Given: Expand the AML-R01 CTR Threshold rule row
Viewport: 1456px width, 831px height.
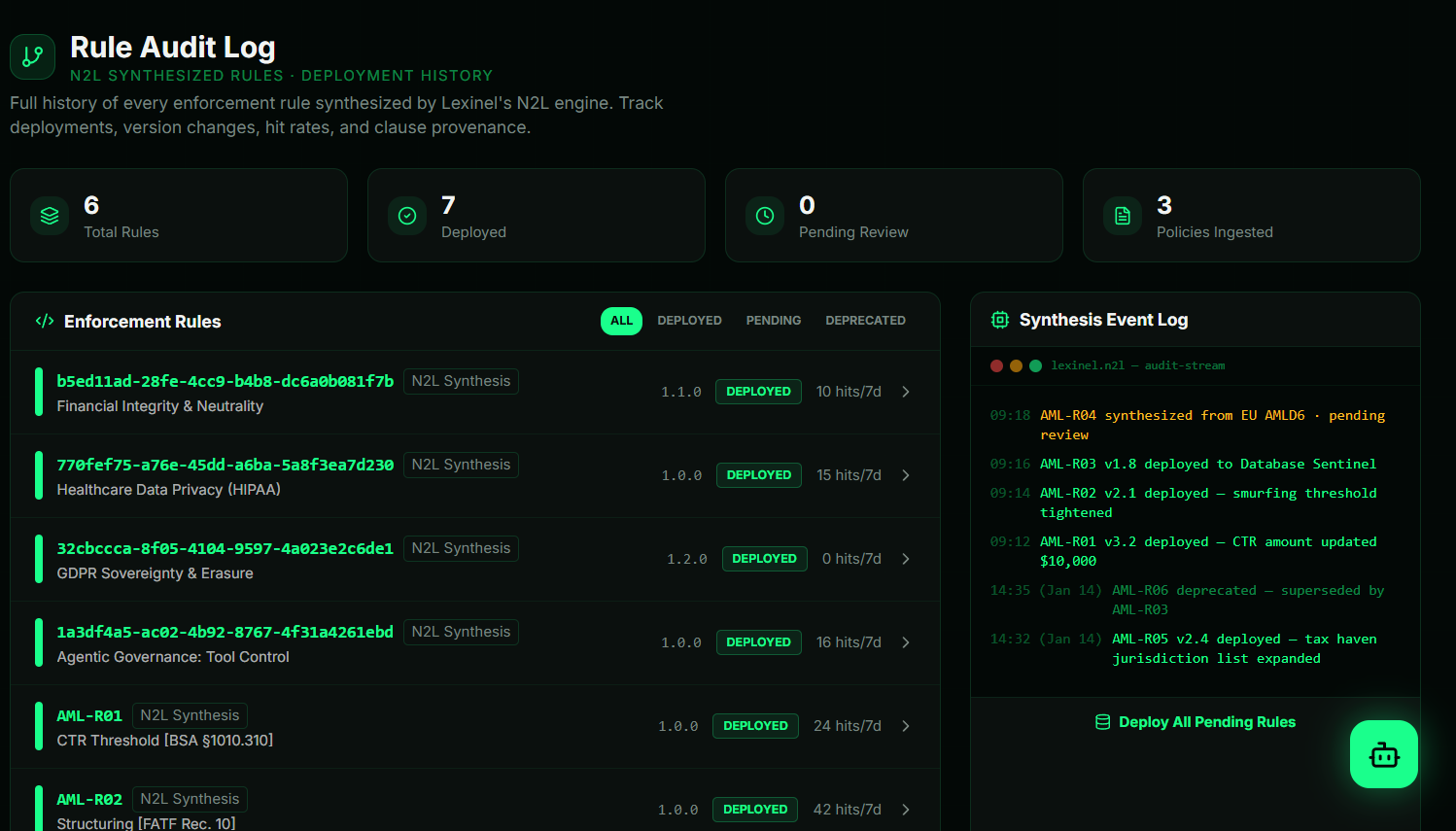Looking at the screenshot, I should pos(905,726).
